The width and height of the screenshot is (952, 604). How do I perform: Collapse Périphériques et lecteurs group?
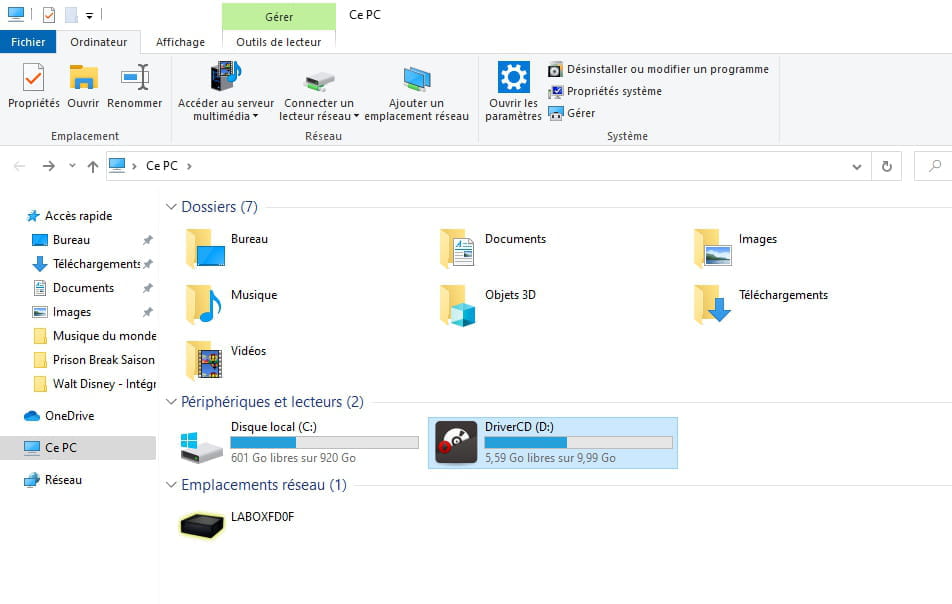click(x=171, y=402)
